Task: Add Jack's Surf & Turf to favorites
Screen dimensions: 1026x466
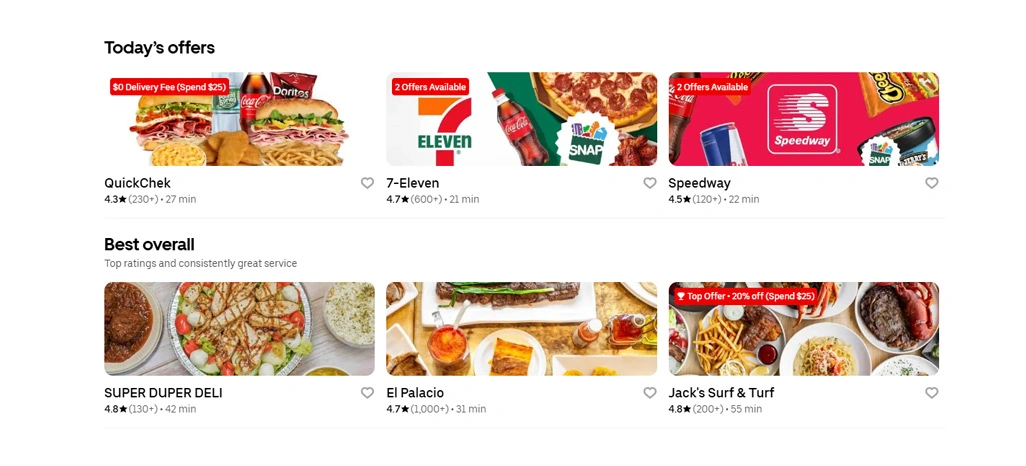Action: click(932, 393)
